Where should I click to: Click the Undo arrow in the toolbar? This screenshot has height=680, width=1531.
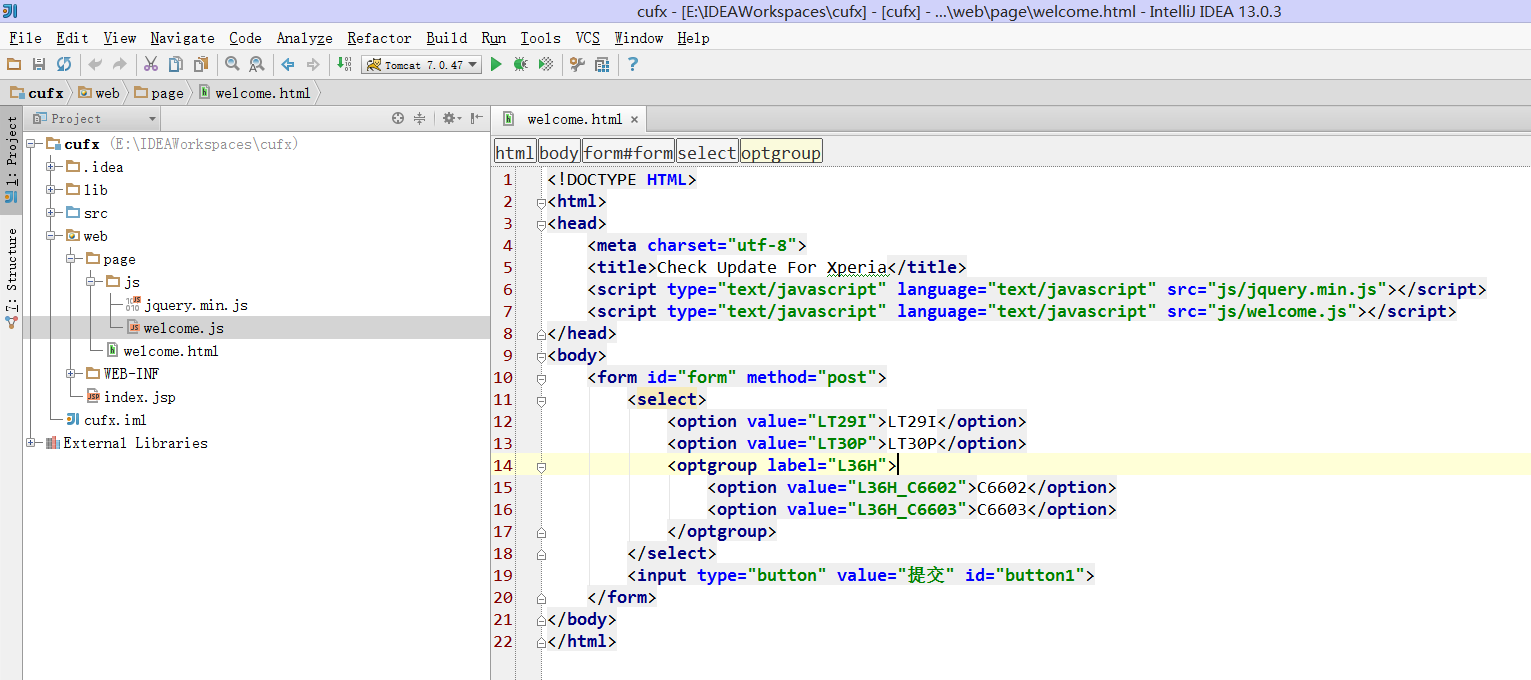pyautogui.click(x=95, y=64)
